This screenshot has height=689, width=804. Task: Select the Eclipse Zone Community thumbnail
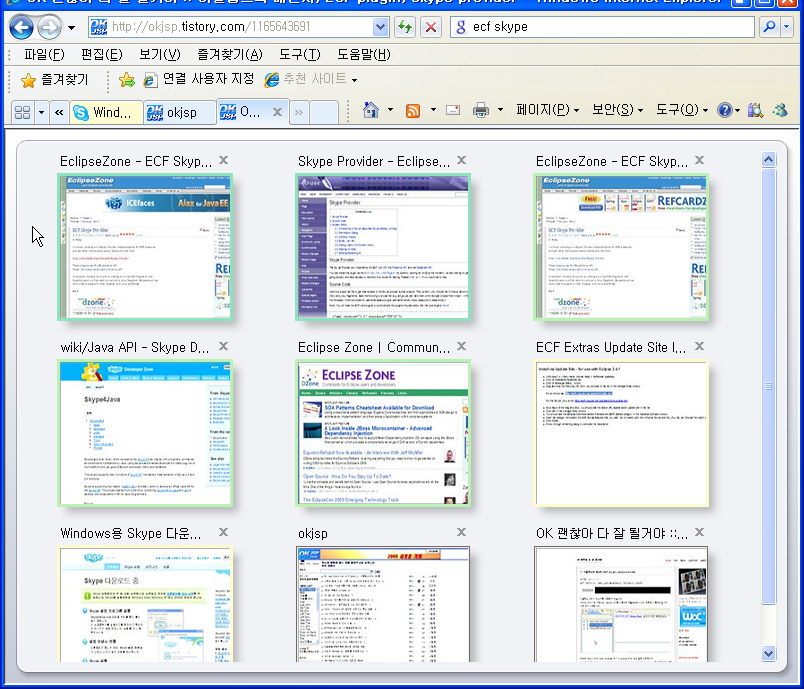tap(383, 433)
